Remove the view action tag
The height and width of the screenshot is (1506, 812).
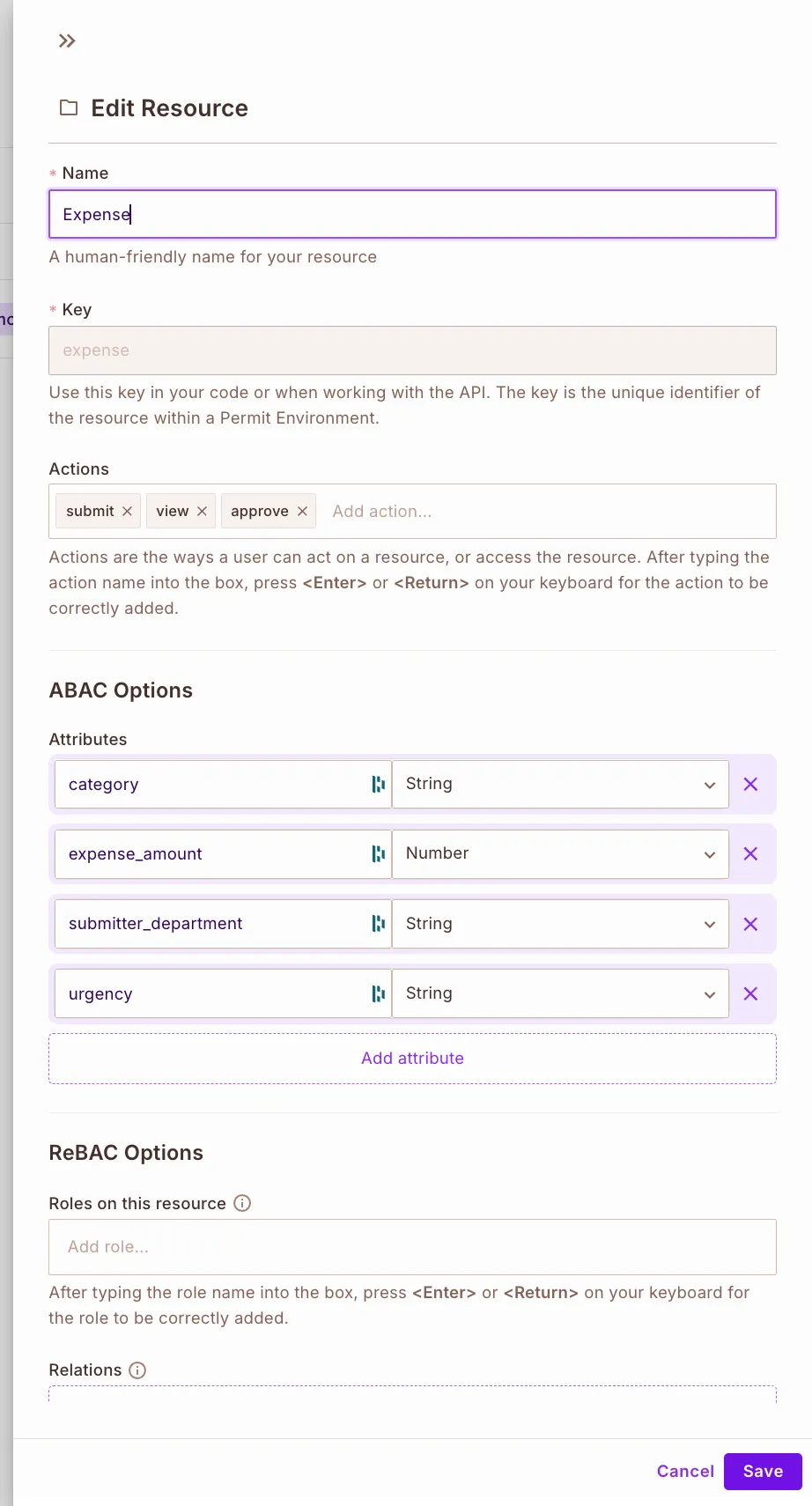202,511
